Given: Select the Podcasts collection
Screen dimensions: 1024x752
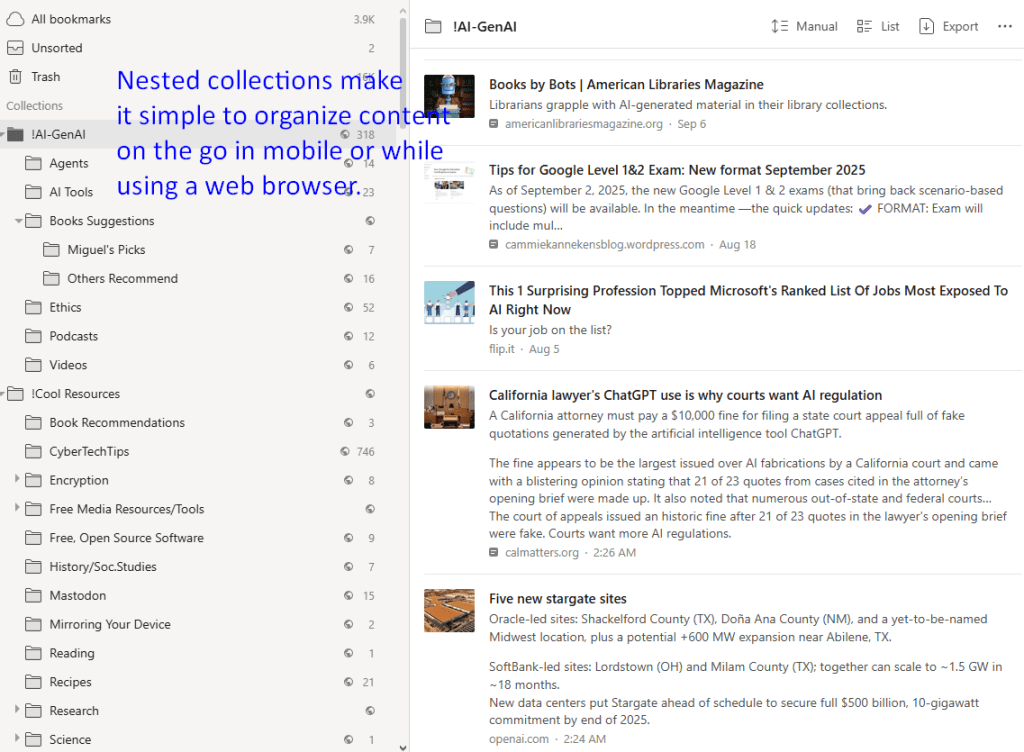Looking at the screenshot, I should pos(74,336).
